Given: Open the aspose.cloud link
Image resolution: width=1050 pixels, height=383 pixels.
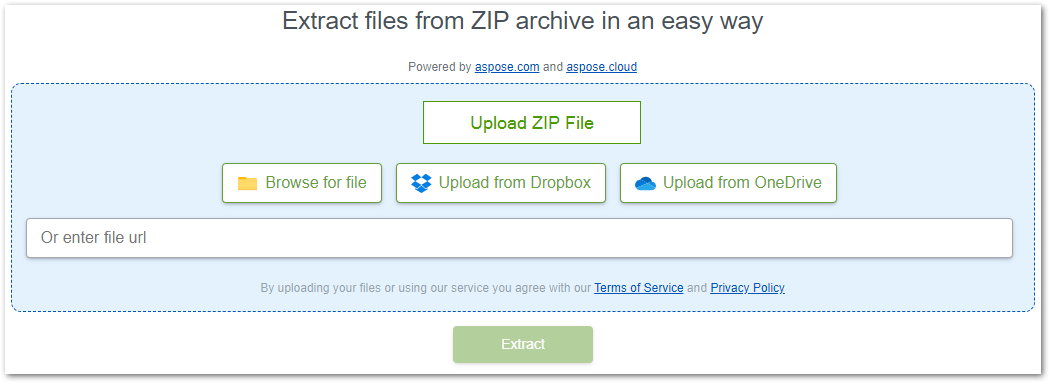Looking at the screenshot, I should (x=601, y=67).
